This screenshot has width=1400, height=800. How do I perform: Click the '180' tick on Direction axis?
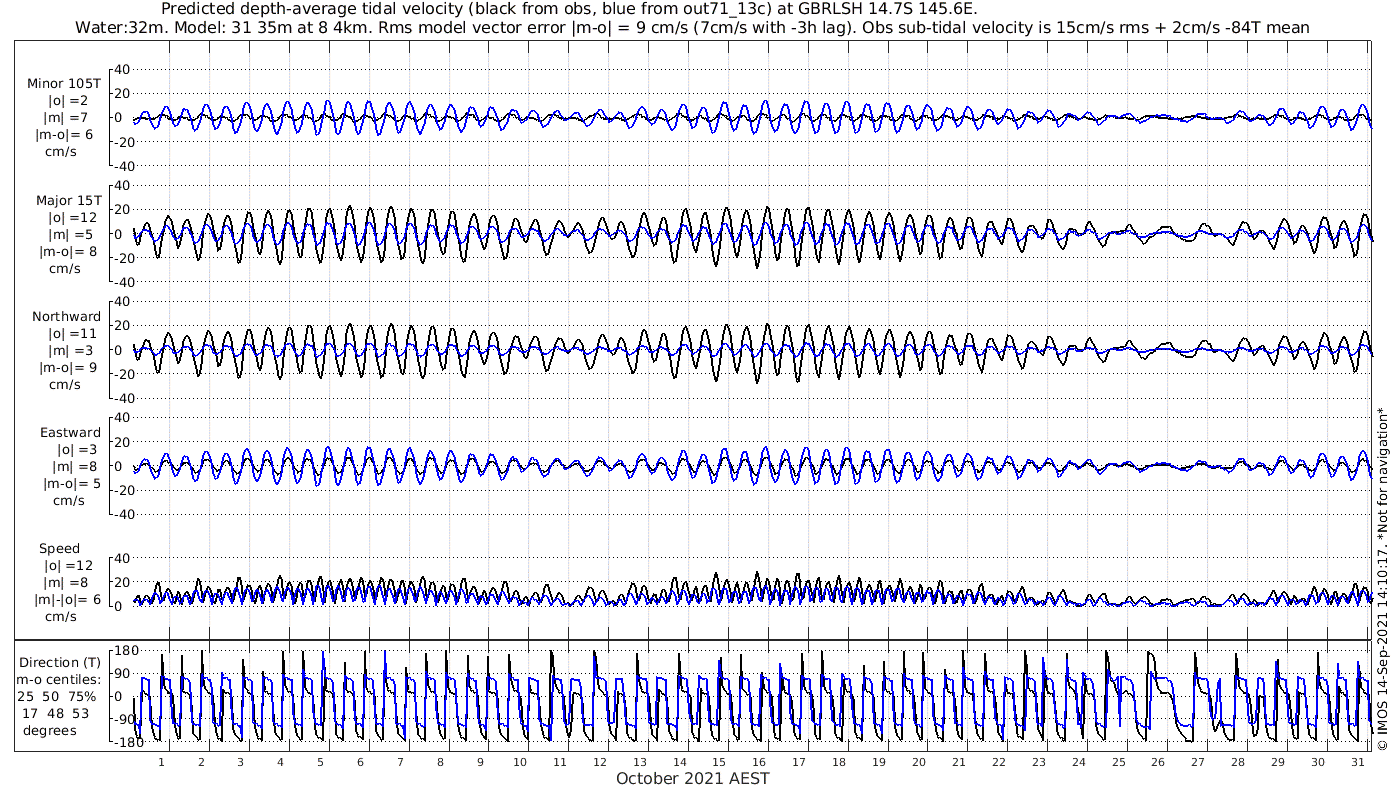click(125, 651)
